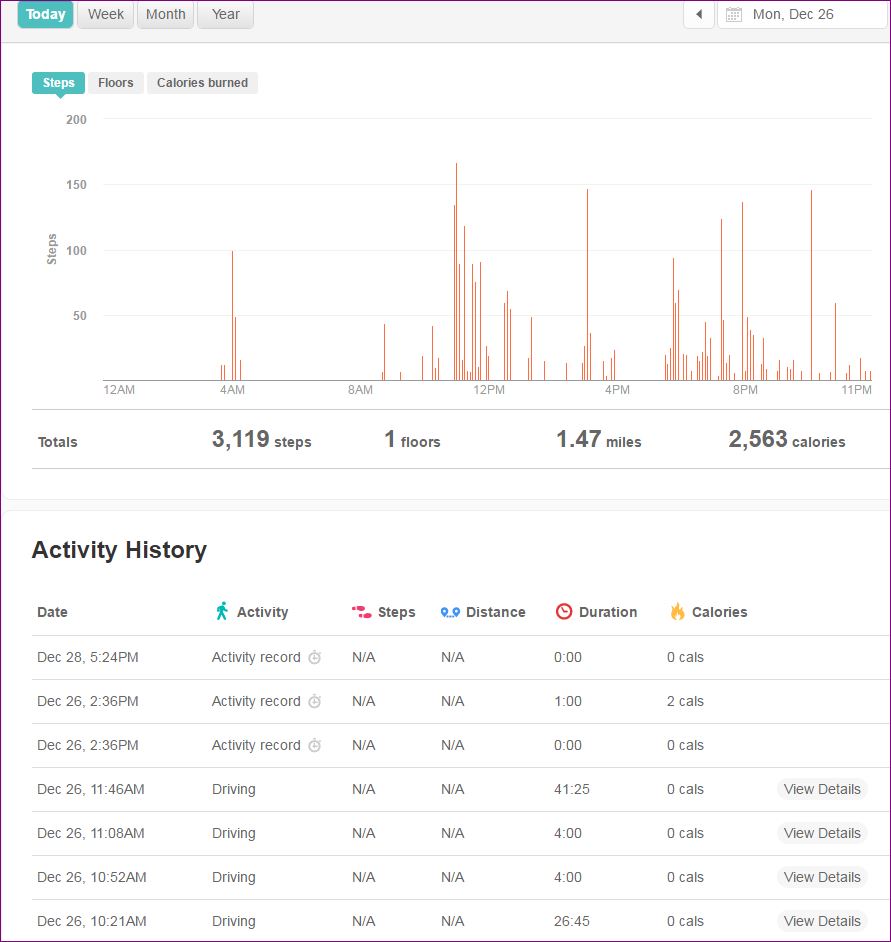
Task: Switch to the Week tab
Action: 106,15
